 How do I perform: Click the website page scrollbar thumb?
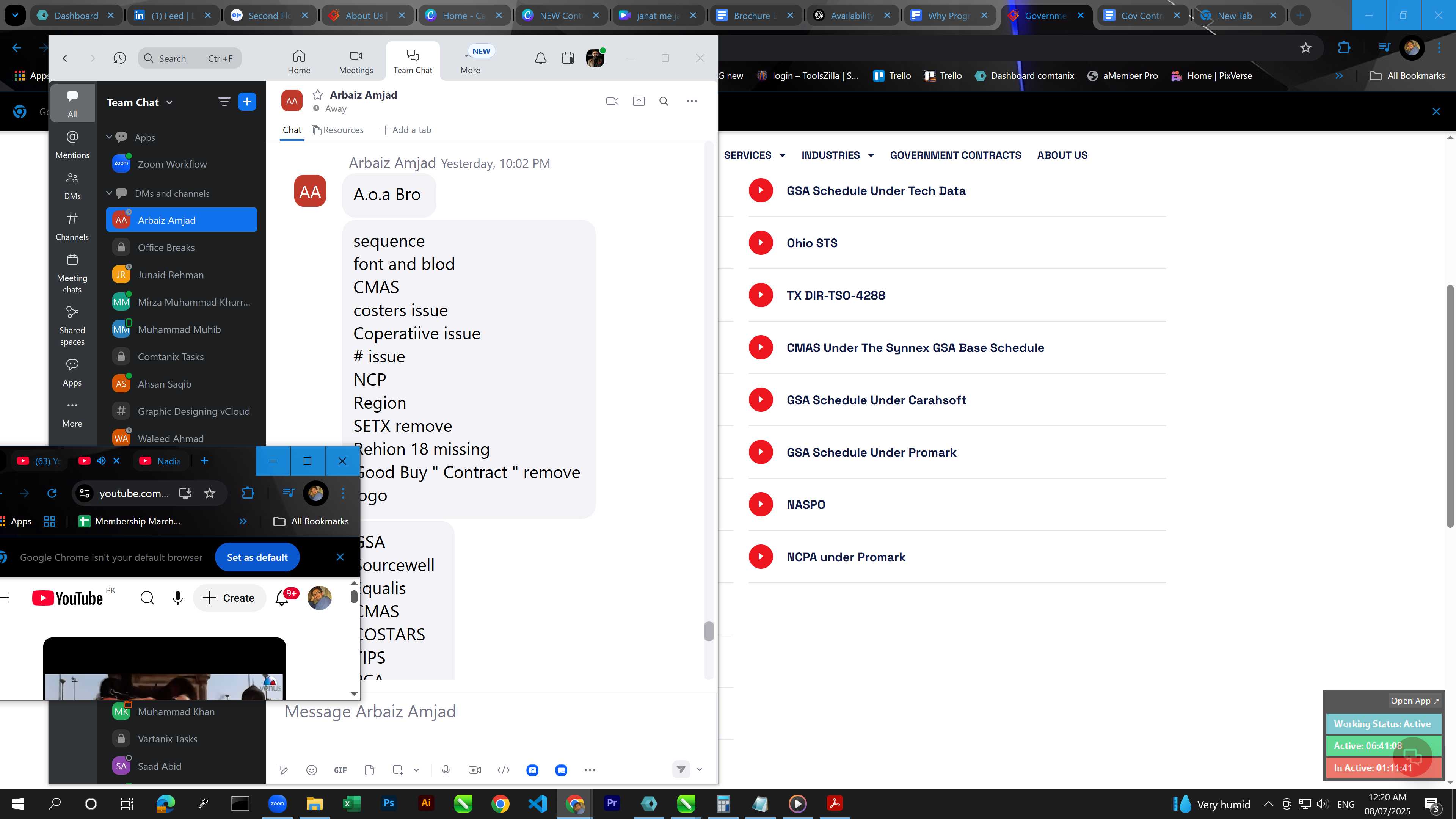pos(1450,406)
